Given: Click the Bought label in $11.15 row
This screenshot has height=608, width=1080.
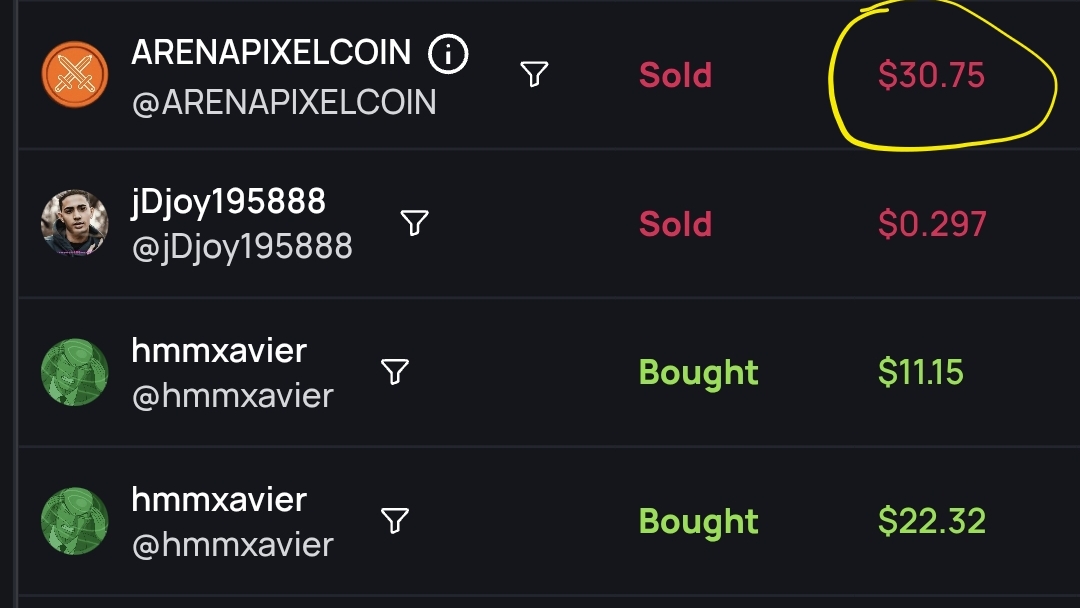Looking at the screenshot, I should pyautogui.click(x=698, y=373).
